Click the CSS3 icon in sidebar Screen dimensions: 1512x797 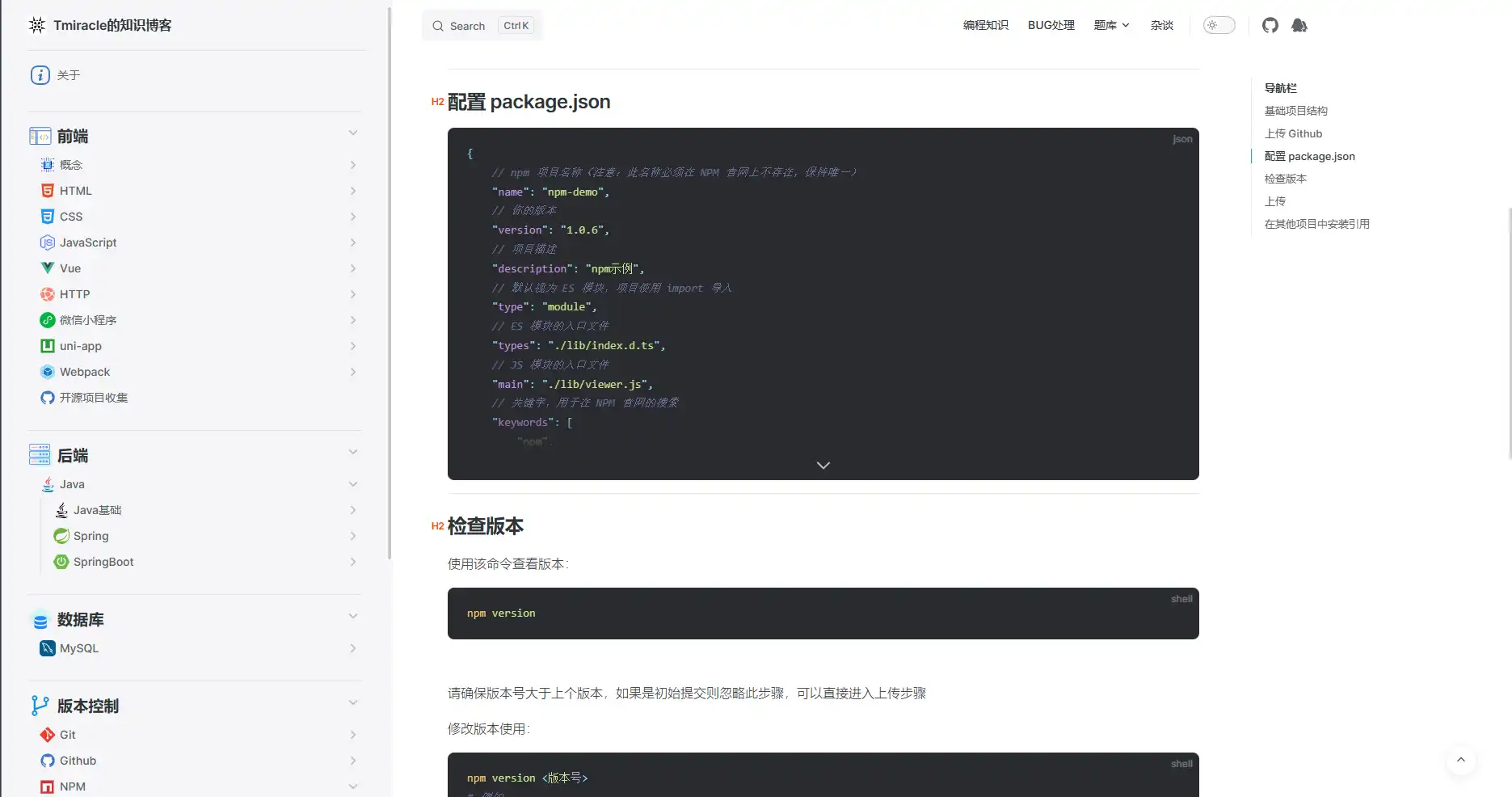[x=48, y=217]
